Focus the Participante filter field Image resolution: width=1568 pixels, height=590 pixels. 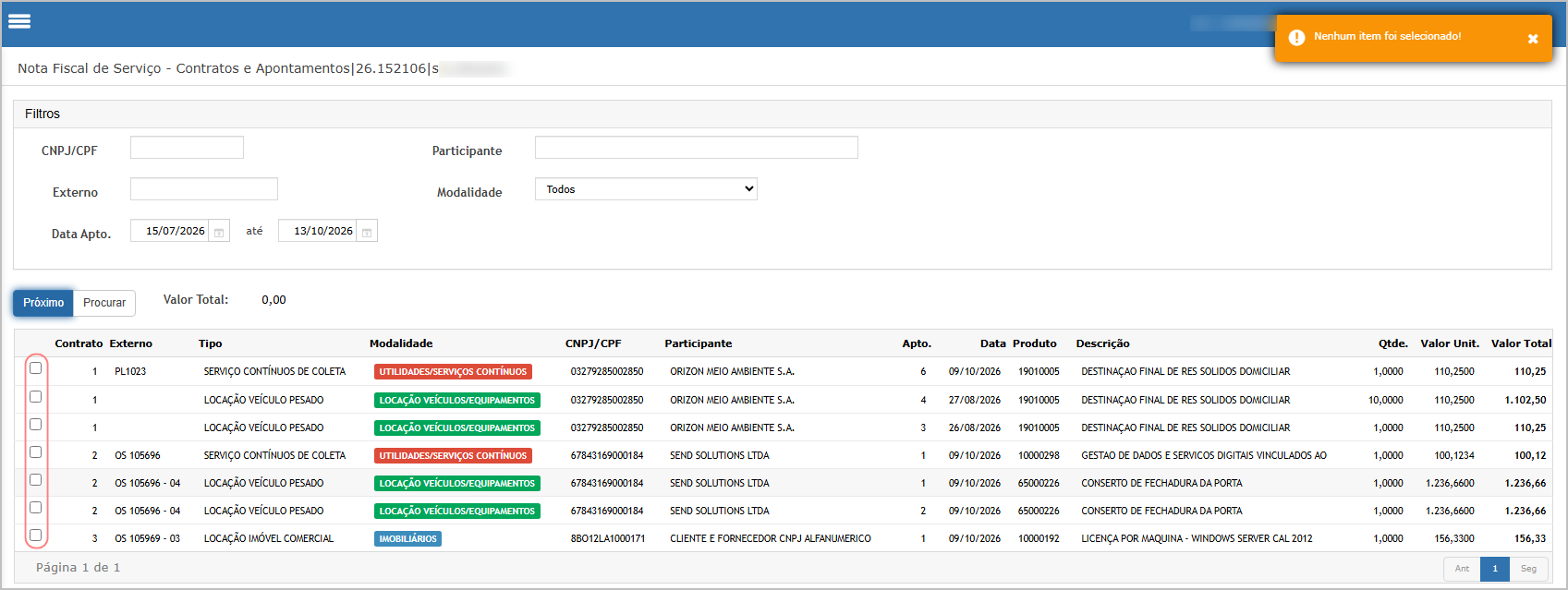point(697,148)
